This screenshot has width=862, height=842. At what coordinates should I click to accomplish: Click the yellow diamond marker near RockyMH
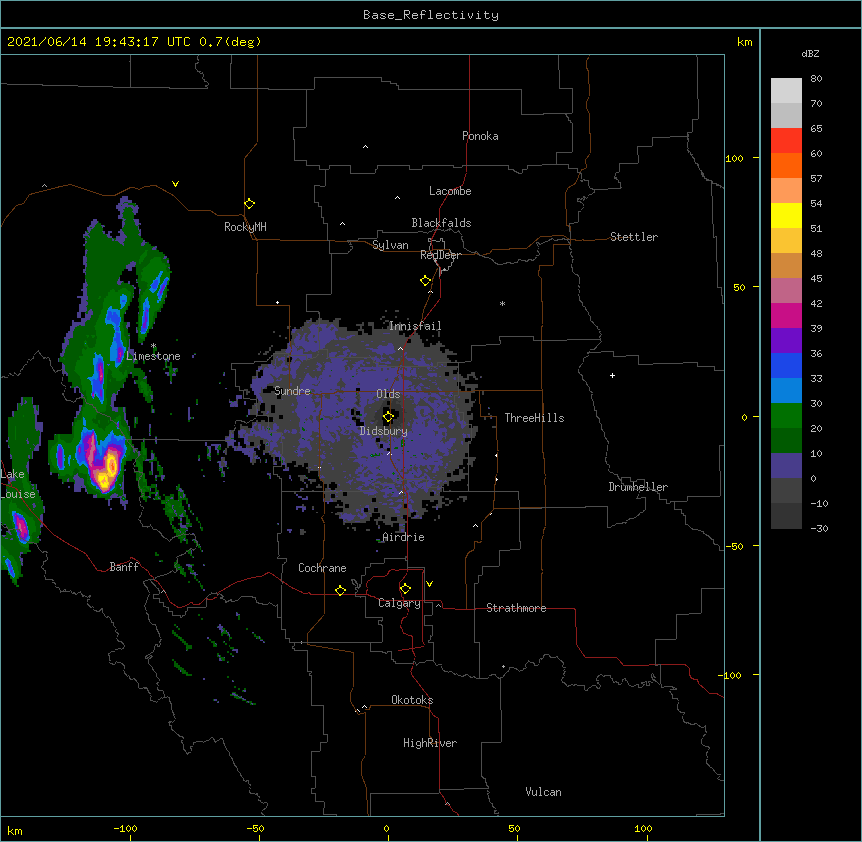click(x=250, y=204)
